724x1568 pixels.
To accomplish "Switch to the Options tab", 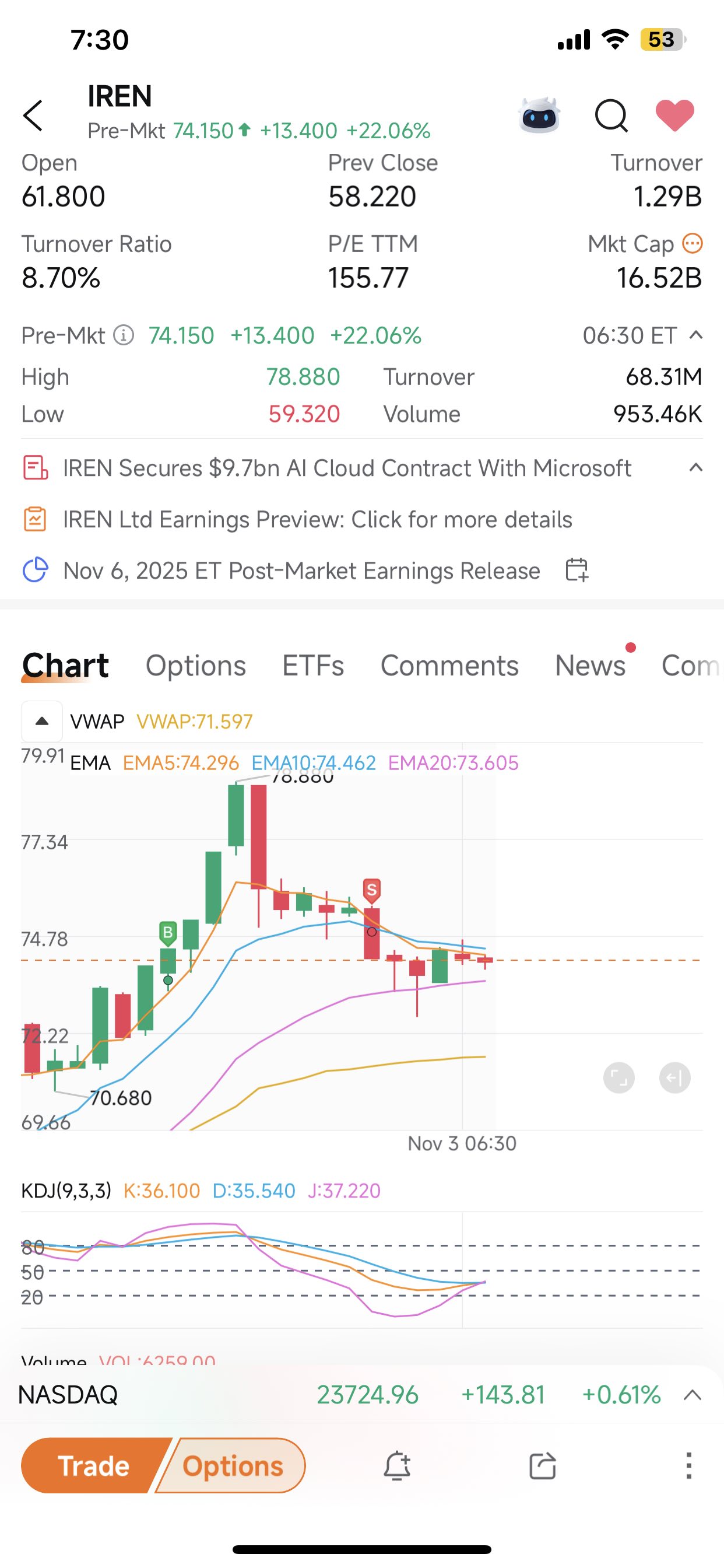I will tap(196, 666).
